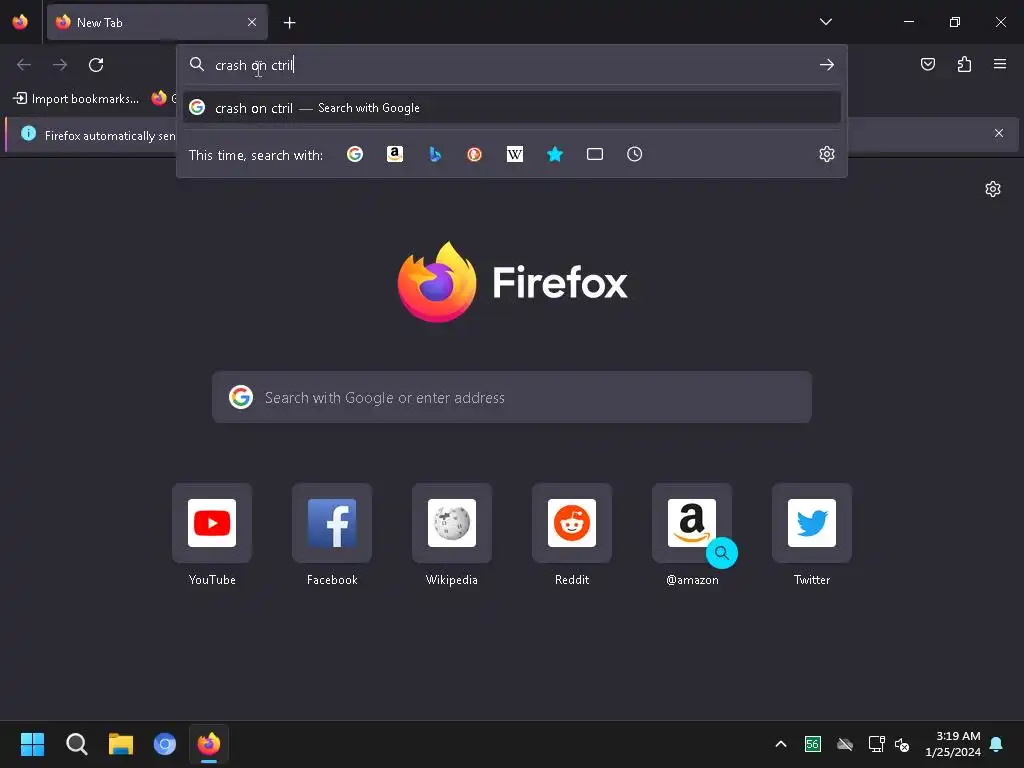1024x768 pixels.
Task: Reload the current page
Action: point(96,65)
